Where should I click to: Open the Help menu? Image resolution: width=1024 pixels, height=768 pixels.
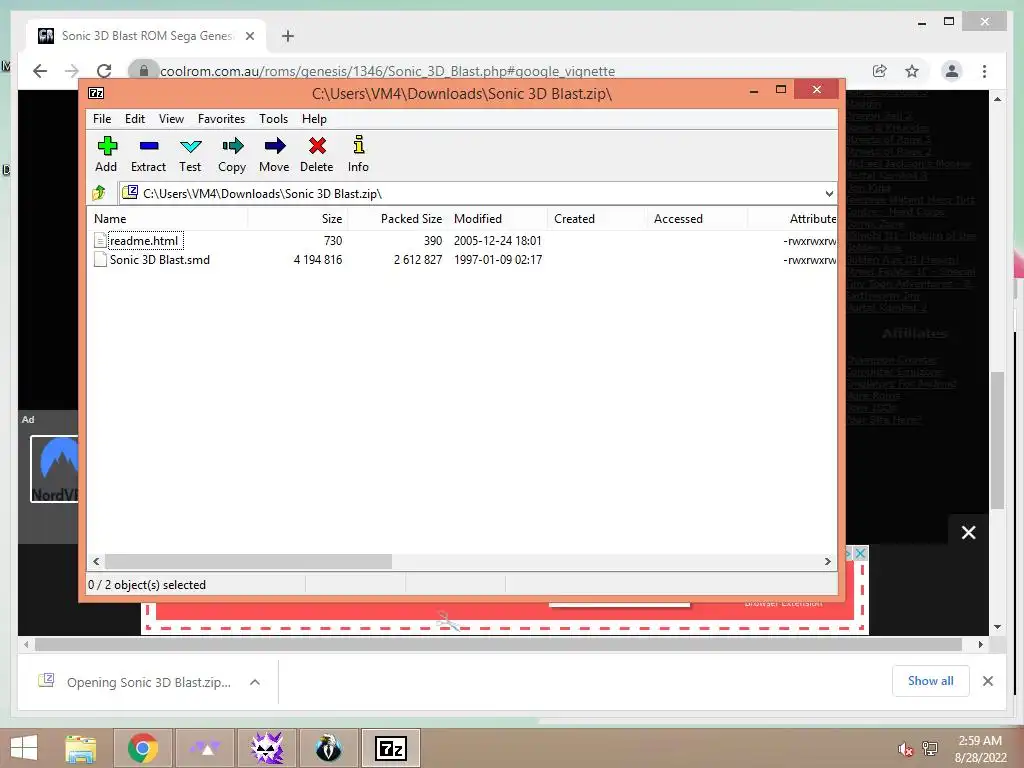[314, 119]
